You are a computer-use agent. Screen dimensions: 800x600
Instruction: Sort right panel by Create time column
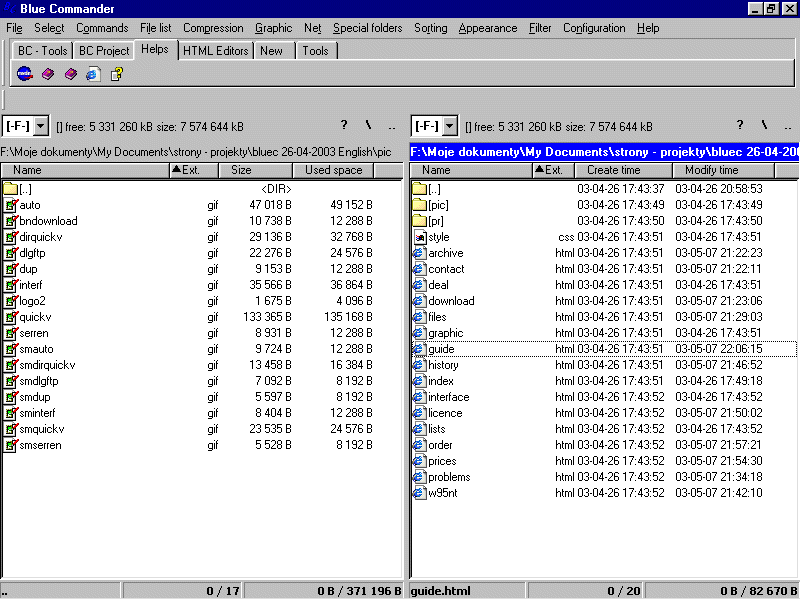(x=623, y=170)
